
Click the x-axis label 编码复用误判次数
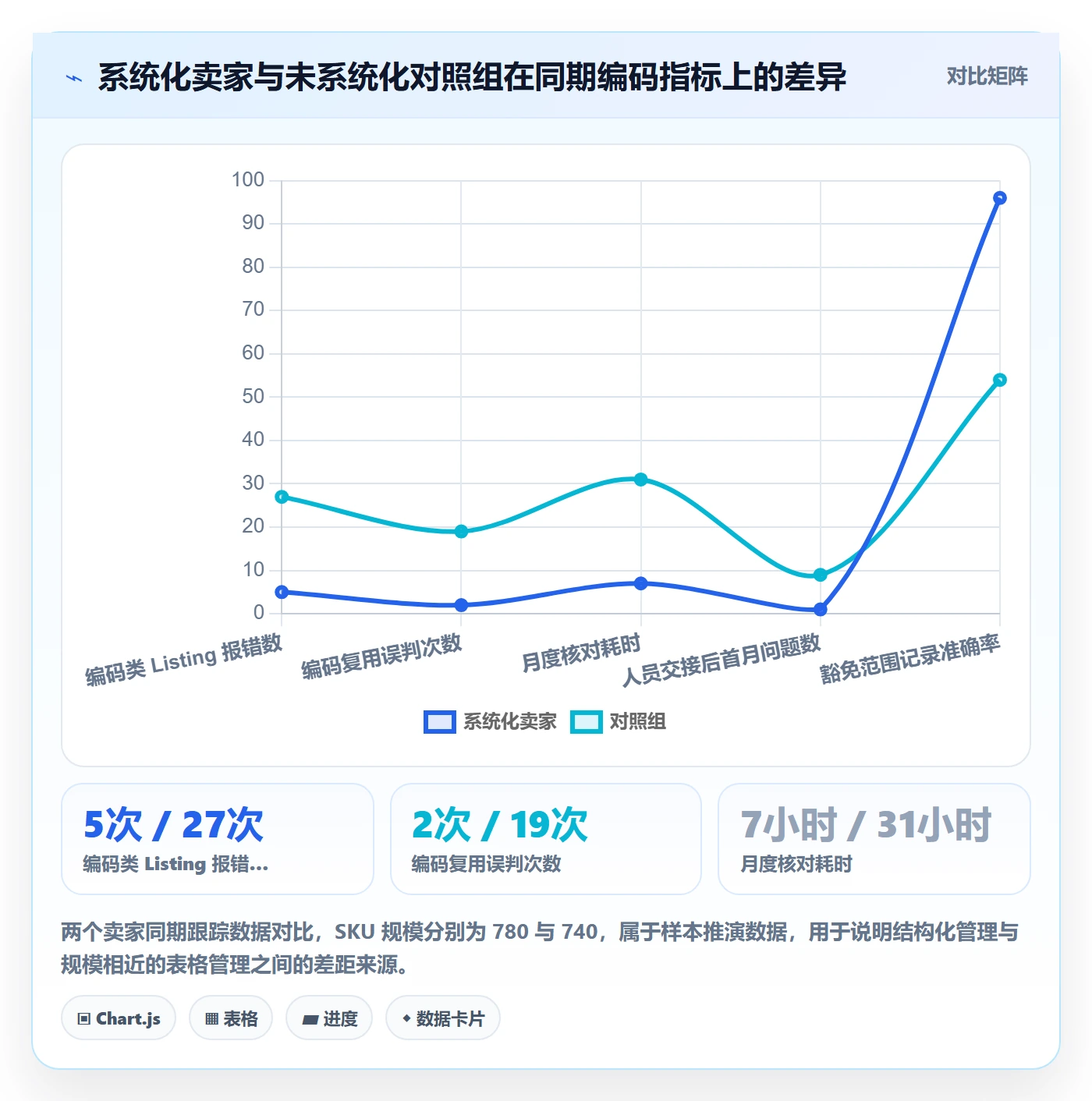coord(382,657)
